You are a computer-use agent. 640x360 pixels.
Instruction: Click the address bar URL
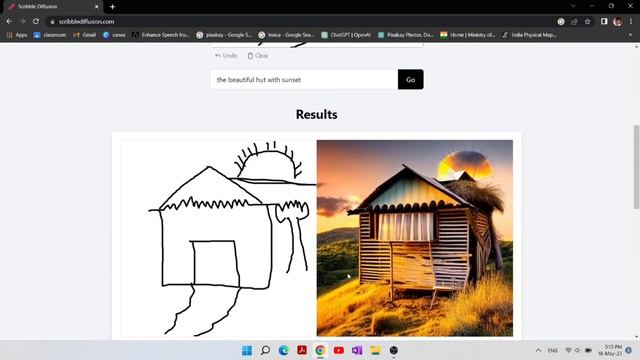87,22
